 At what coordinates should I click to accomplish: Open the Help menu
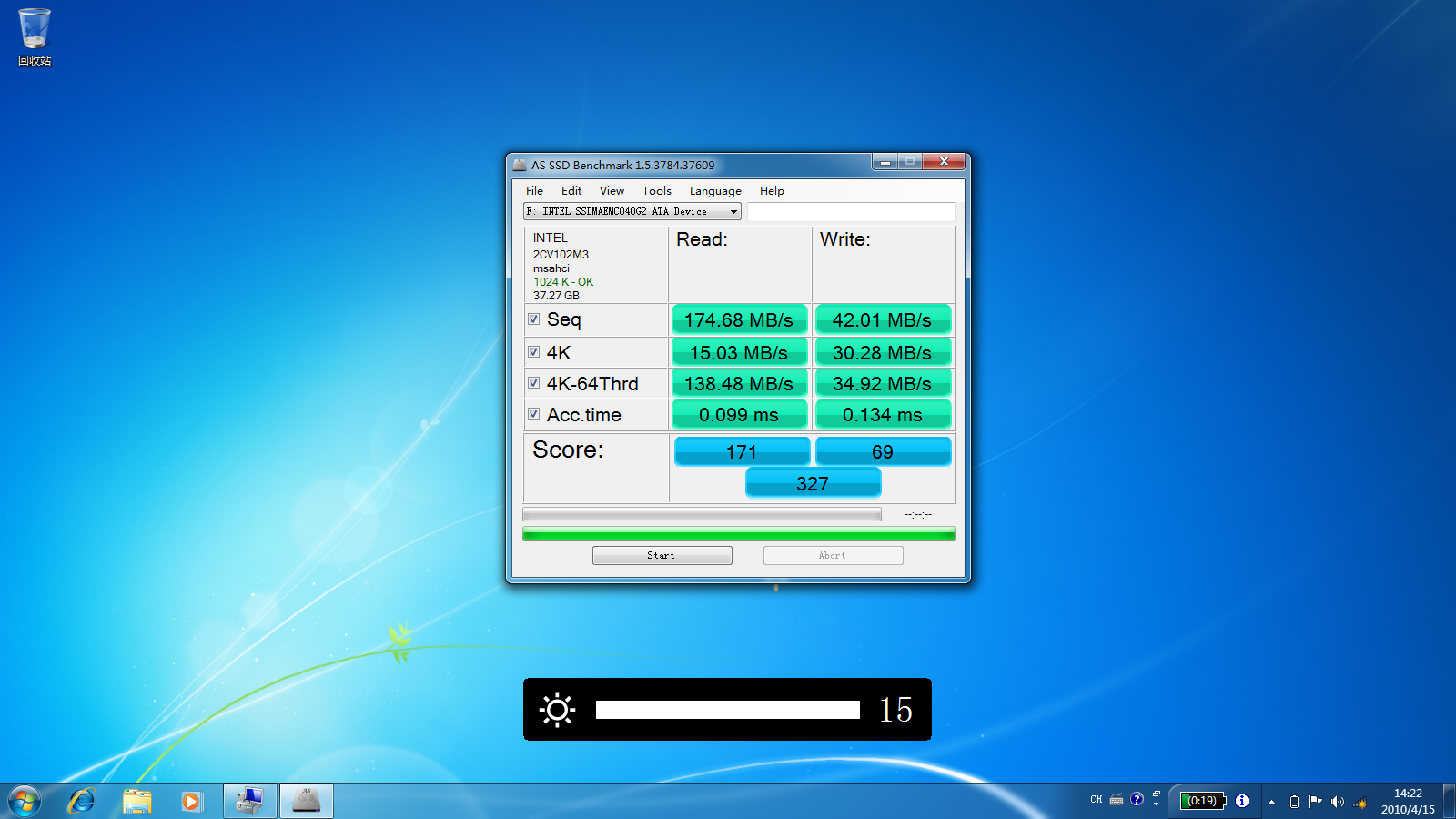pyautogui.click(x=772, y=190)
